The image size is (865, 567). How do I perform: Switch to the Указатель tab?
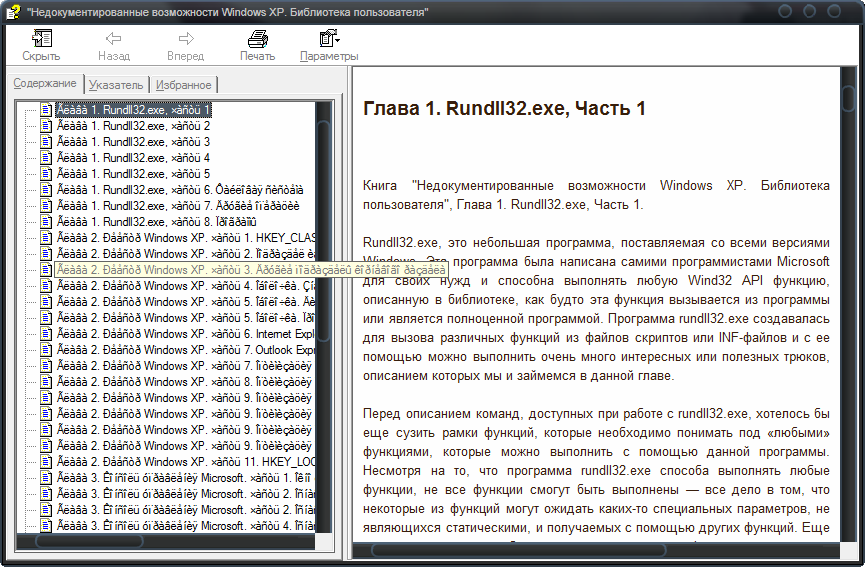(116, 85)
